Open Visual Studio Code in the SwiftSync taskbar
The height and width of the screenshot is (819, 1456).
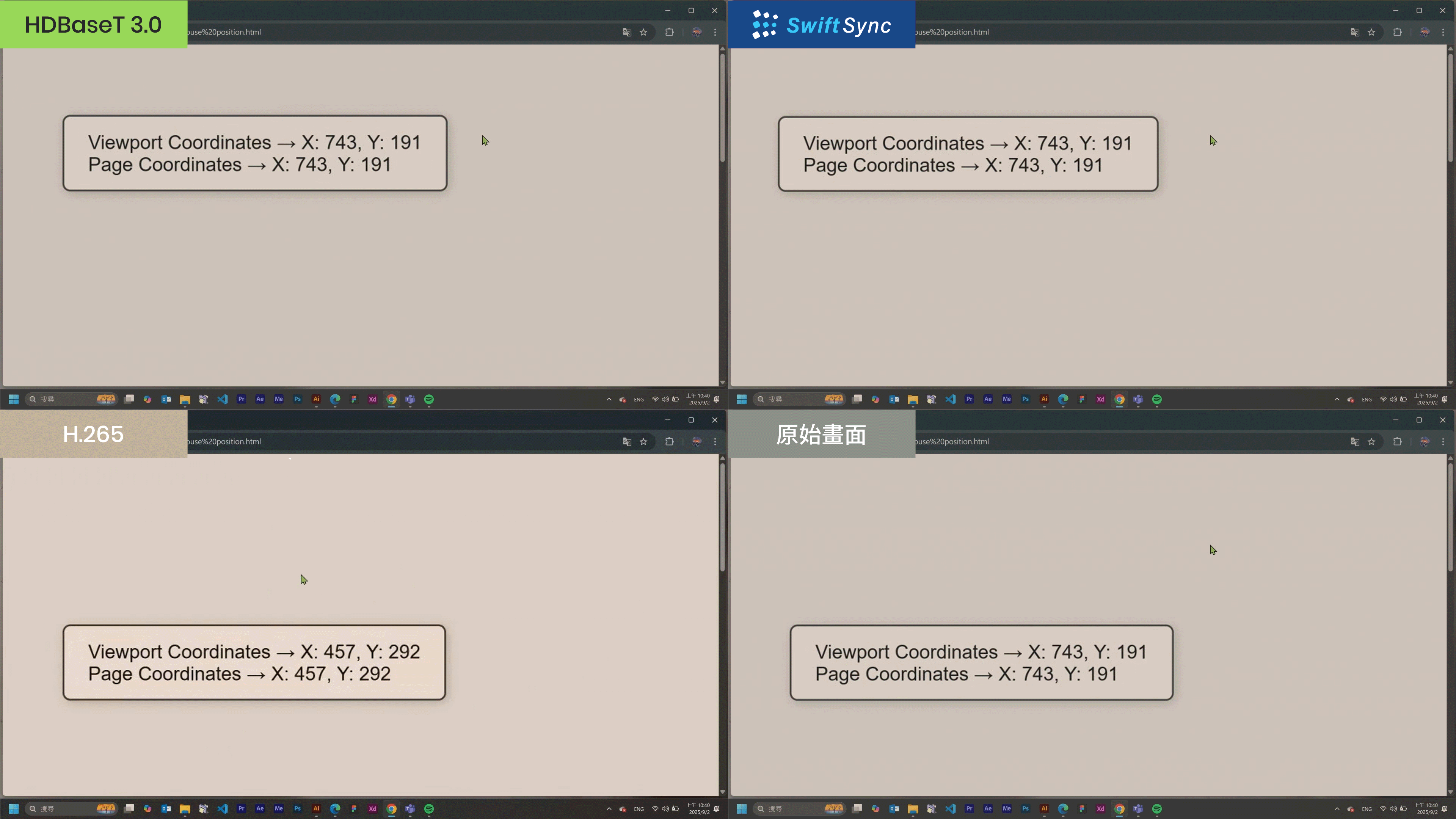click(x=951, y=399)
